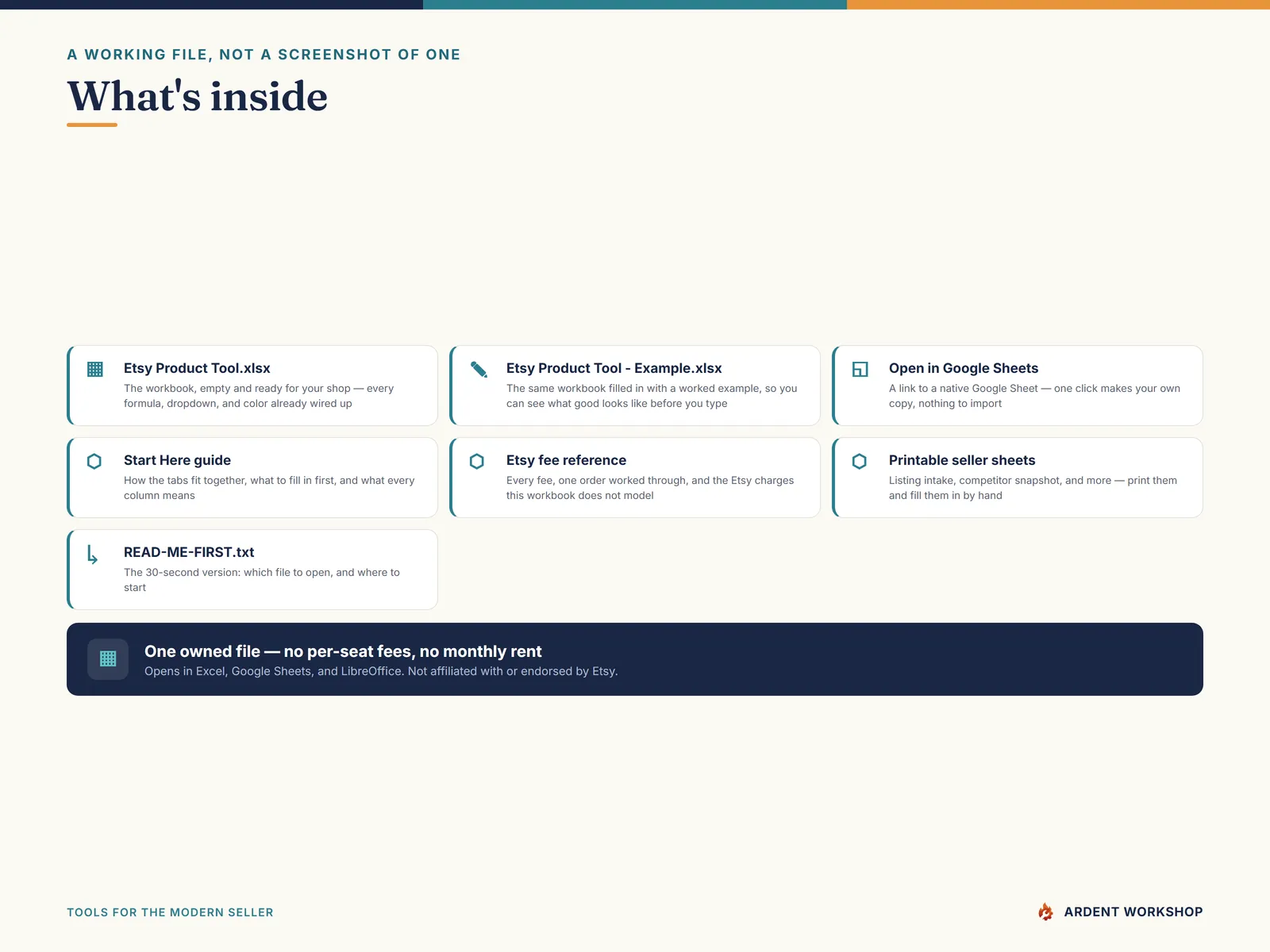Click the What's inside heading
This screenshot has width=1270, height=952.
coord(198,96)
